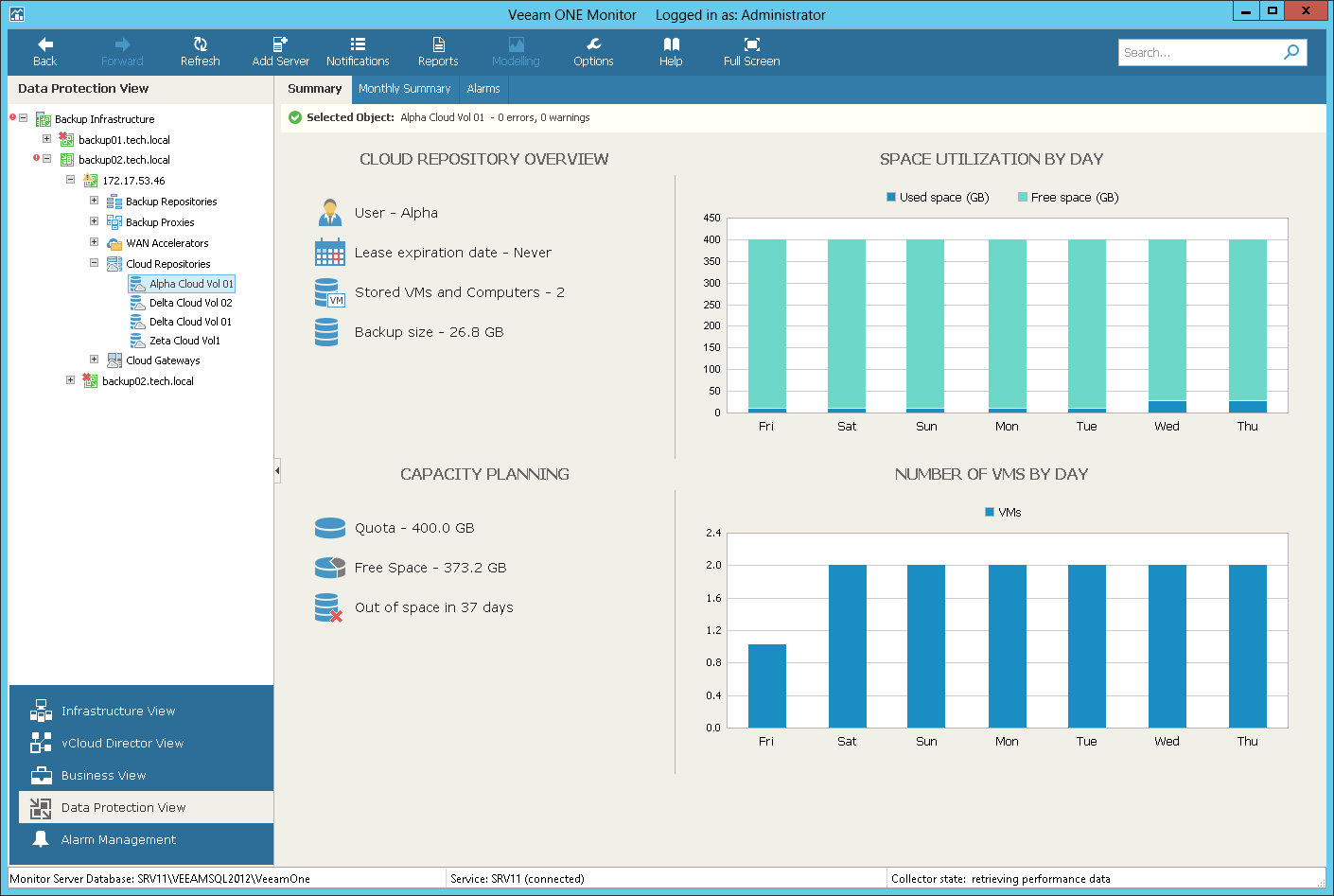Viewport: 1334px width, 896px height.
Task: Click the Free Space pie icon
Action: (329, 568)
